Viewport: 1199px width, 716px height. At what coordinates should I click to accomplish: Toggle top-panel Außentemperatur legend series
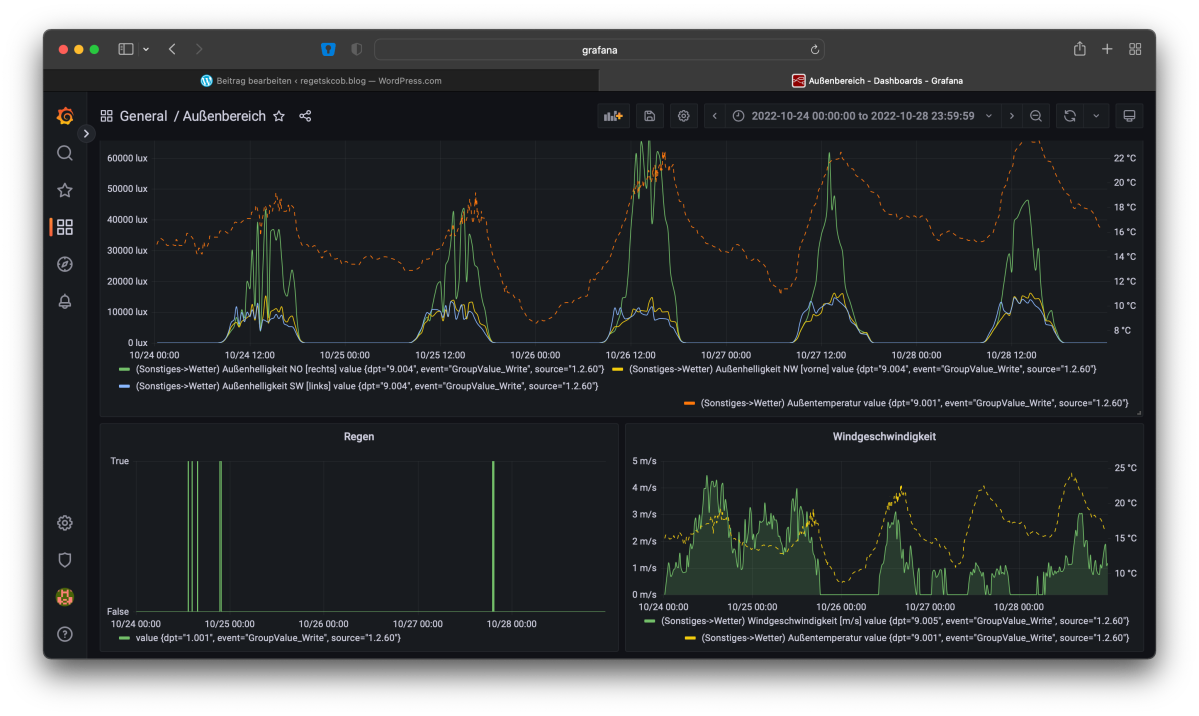(915, 402)
